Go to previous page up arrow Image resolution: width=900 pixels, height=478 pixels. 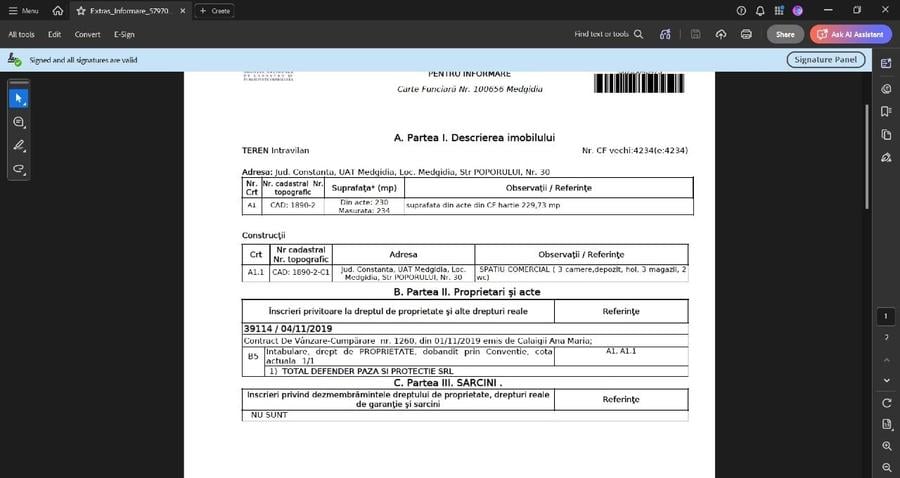pyautogui.click(x=886, y=360)
